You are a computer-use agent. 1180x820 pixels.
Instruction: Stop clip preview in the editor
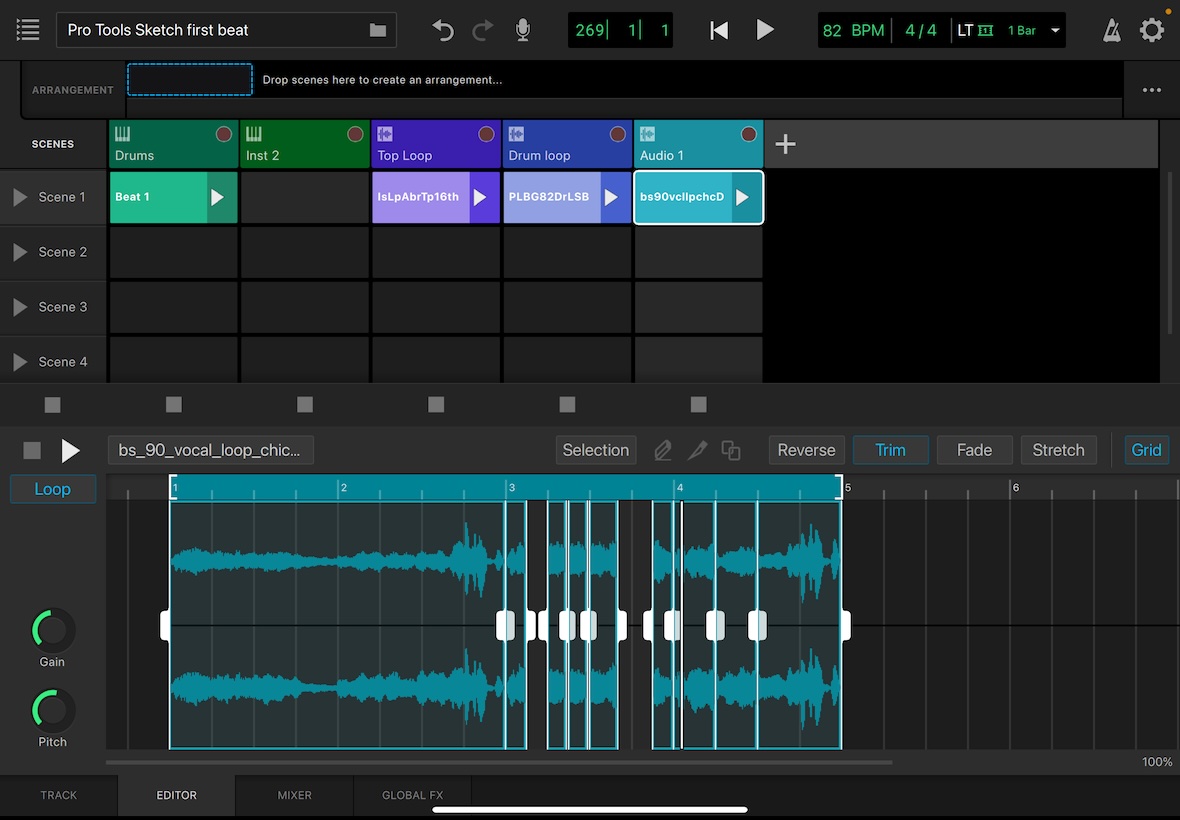point(32,450)
